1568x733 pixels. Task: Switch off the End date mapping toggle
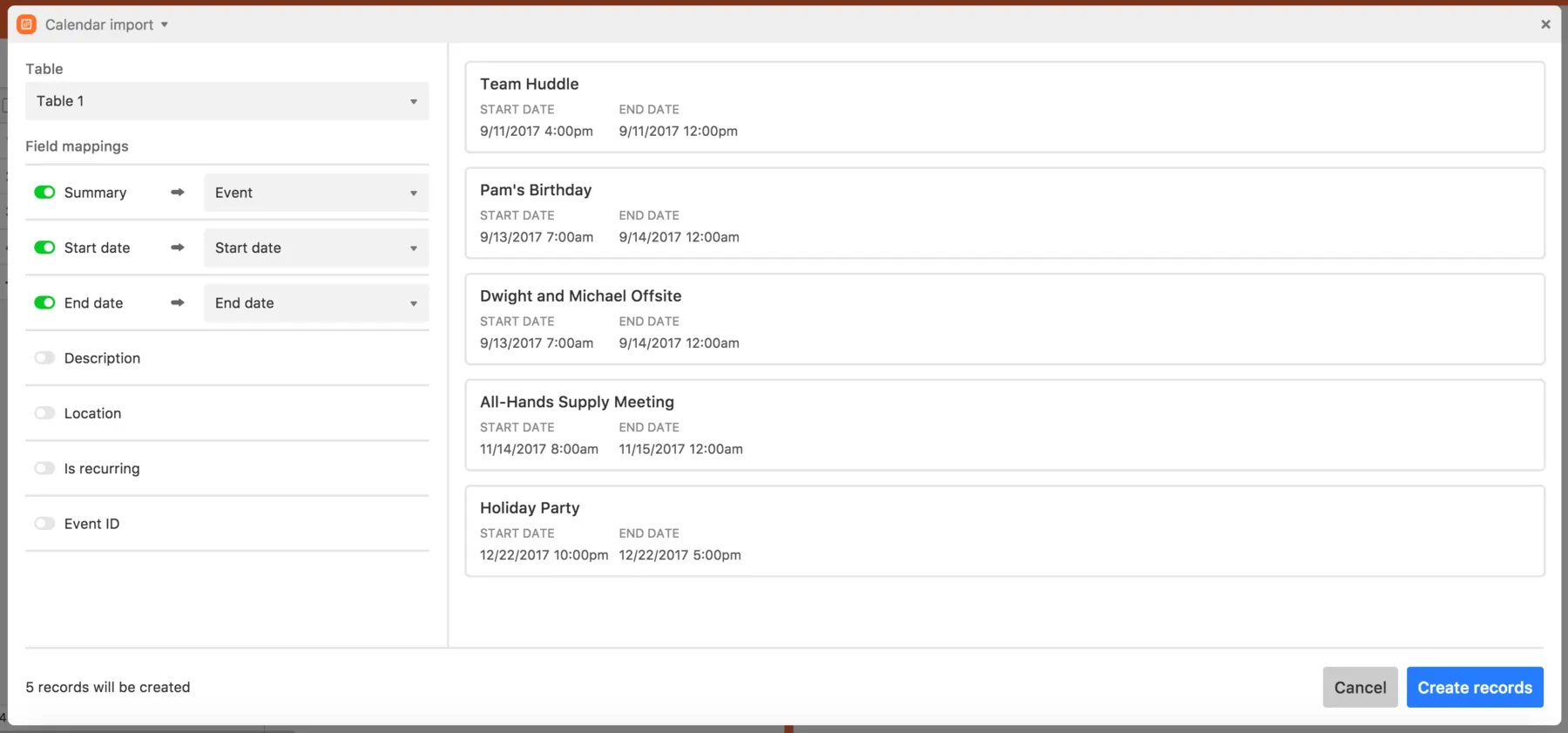click(44, 302)
